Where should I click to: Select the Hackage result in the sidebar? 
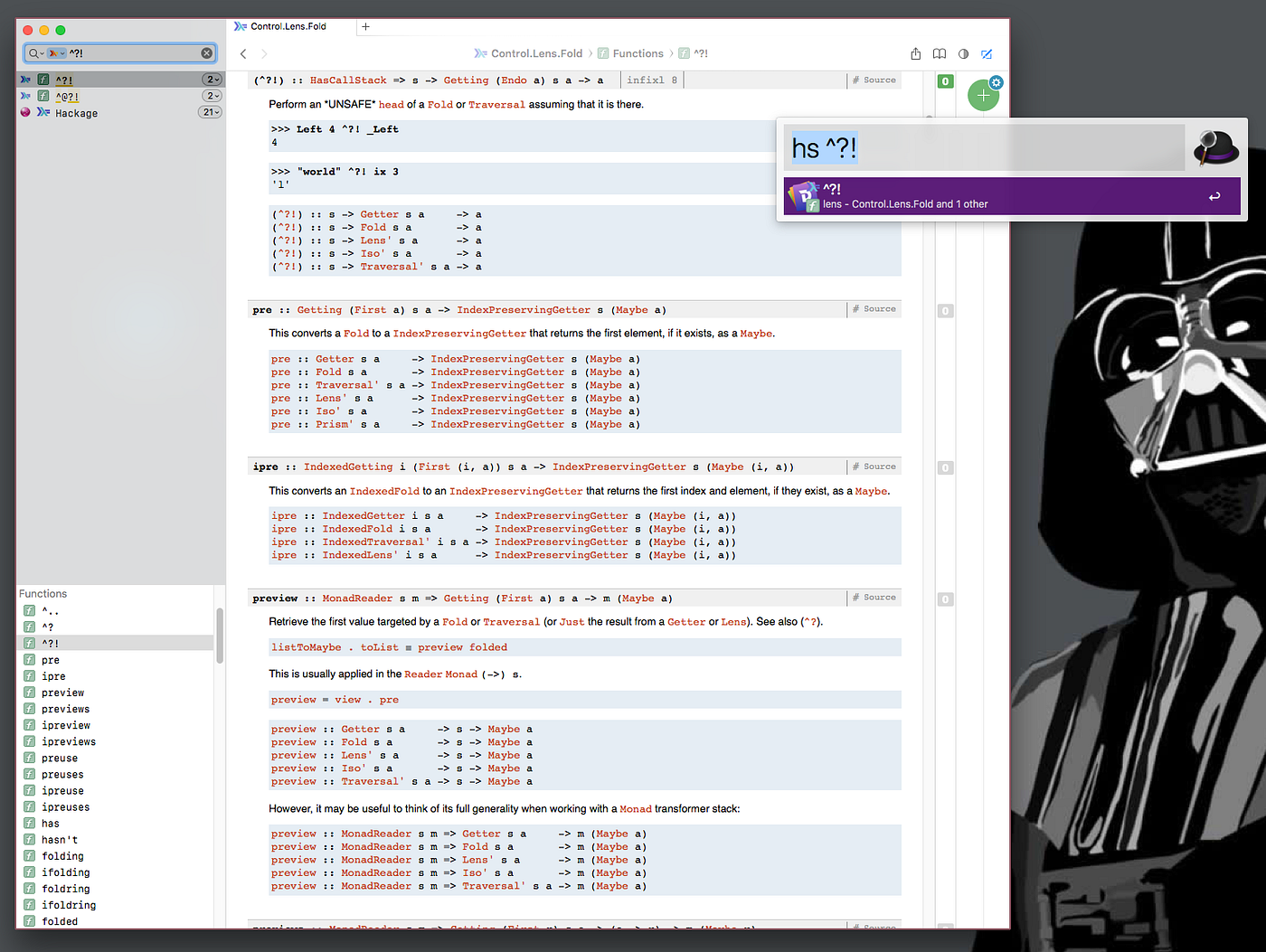point(76,112)
